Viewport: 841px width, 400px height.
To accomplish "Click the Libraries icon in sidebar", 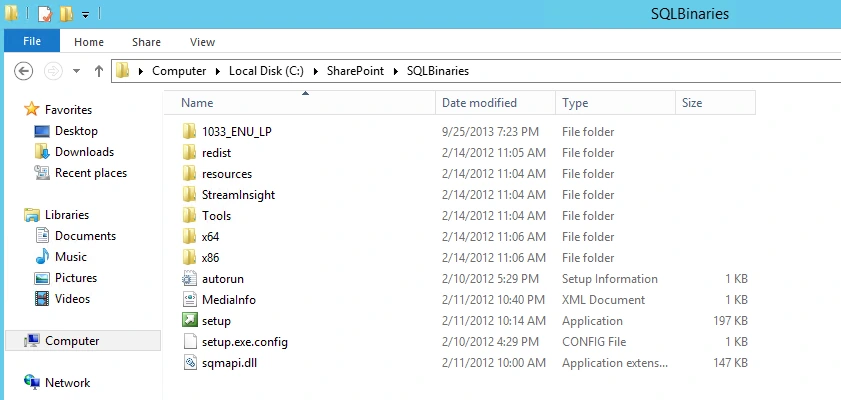I will (x=32, y=215).
